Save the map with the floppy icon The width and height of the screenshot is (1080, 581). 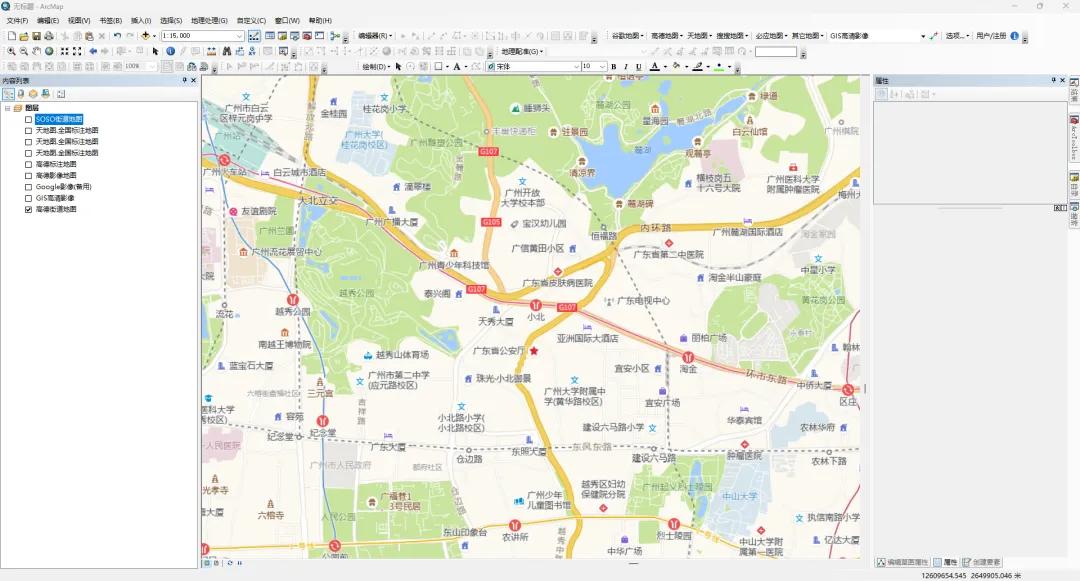(x=37, y=36)
